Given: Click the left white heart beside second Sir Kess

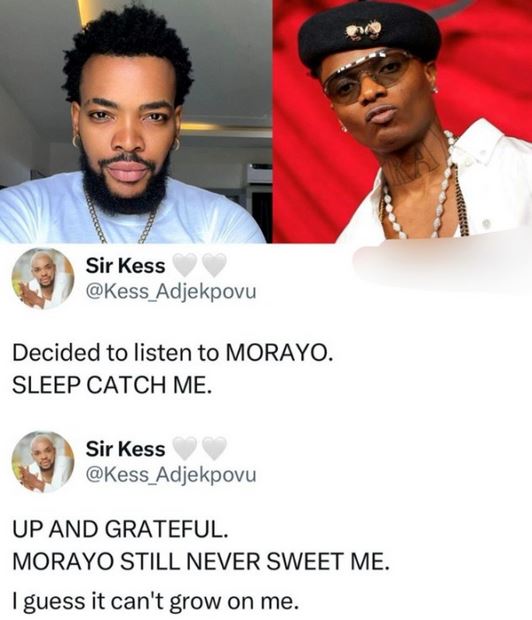Looking at the screenshot, I should pyautogui.click(x=185, y=448).
